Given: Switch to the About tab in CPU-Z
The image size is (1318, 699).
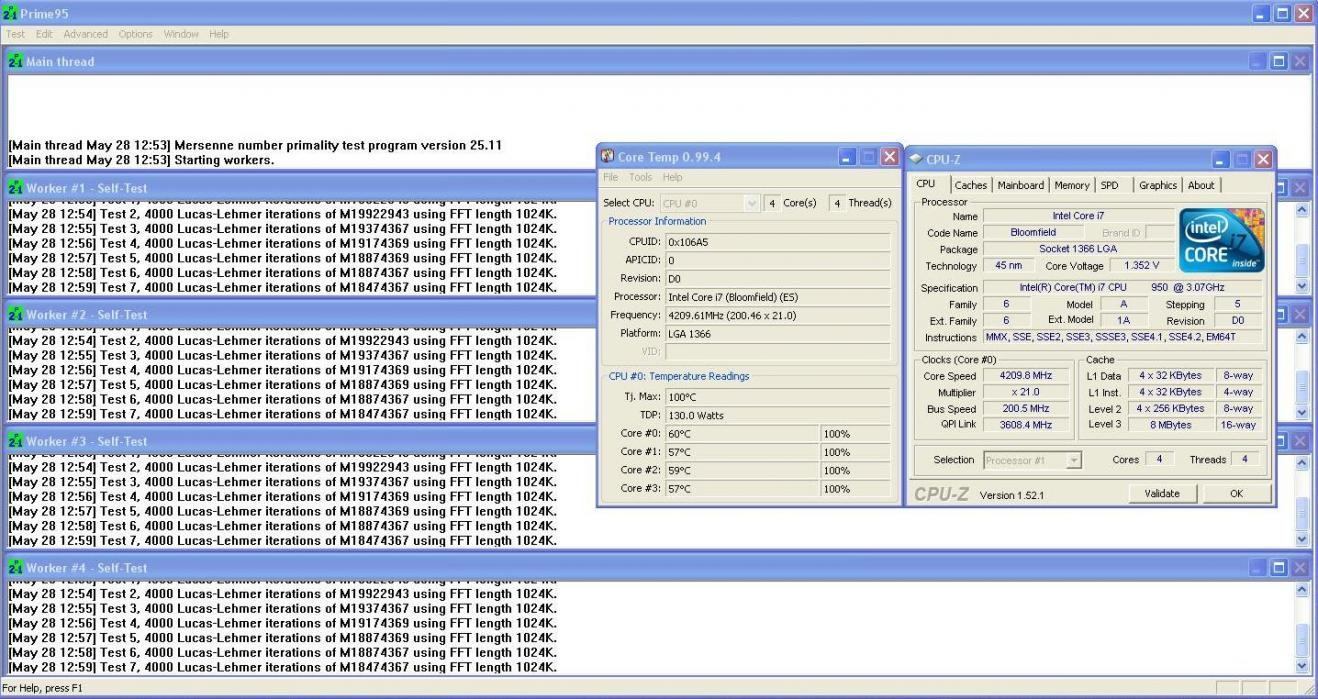Looking at the screenshot, I should pos(1201,185).
